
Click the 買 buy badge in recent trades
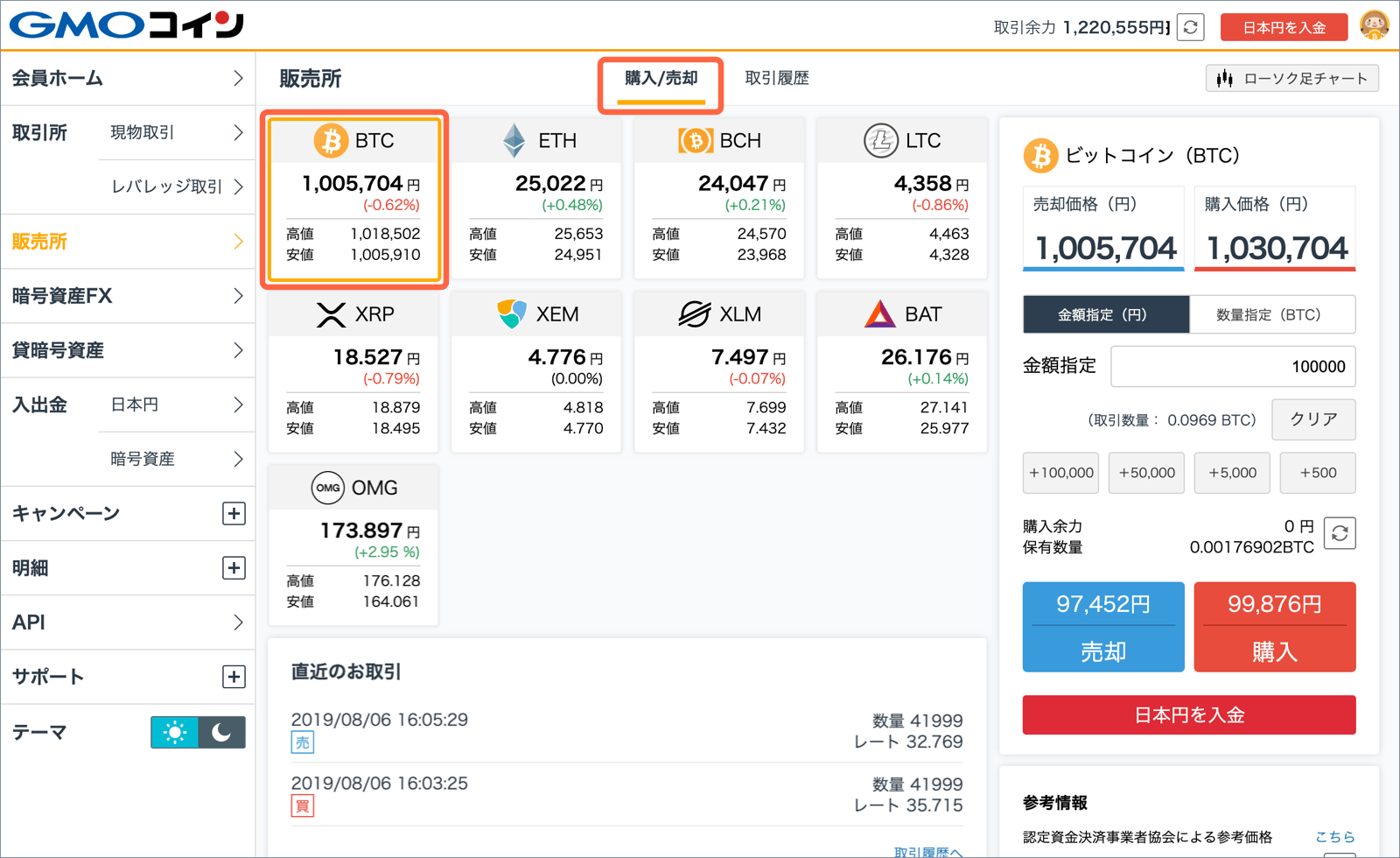(302, 805)
